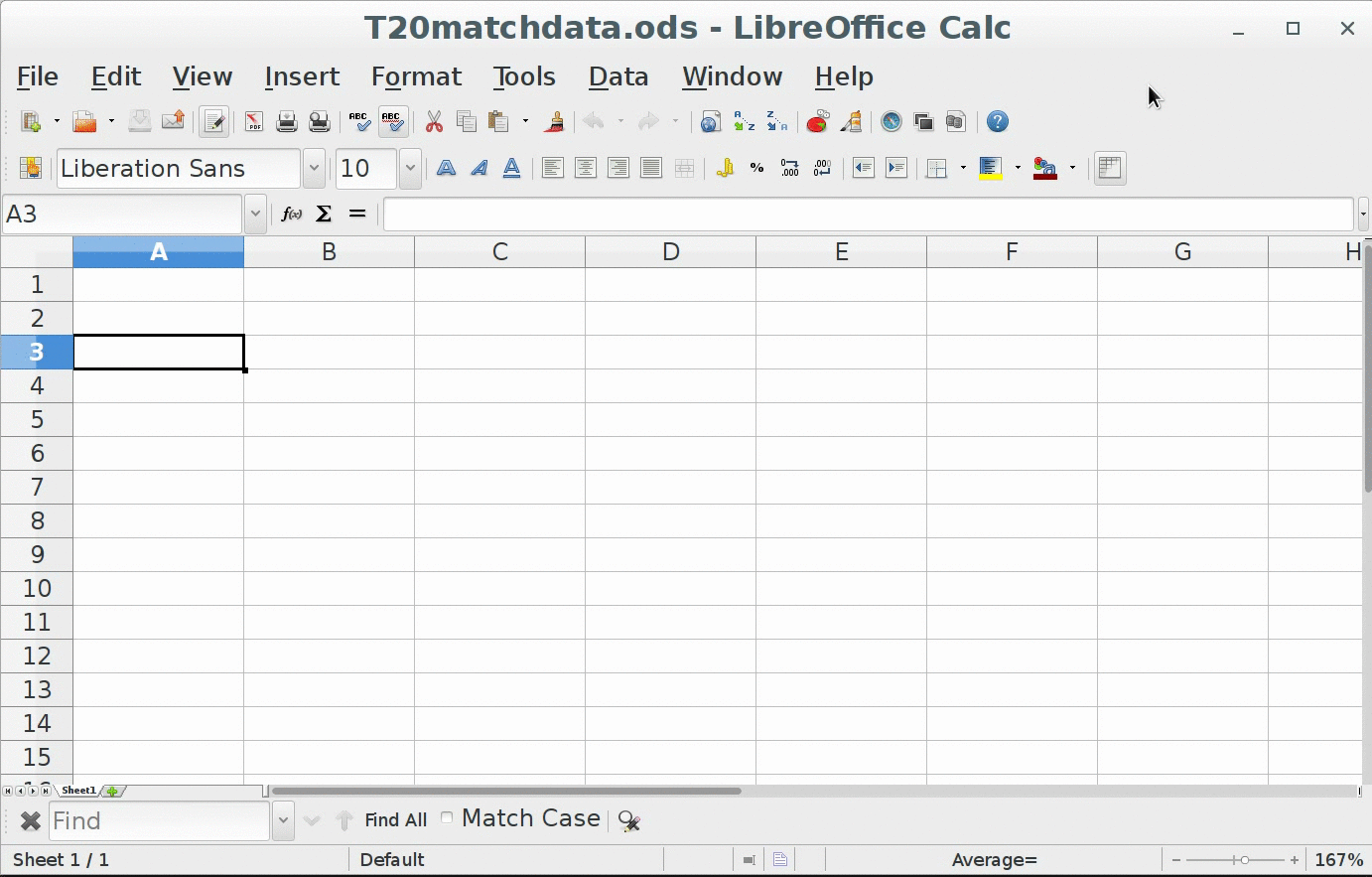Image resolution: width=1372 pixels, height=877 pixels.
Task: Select the Sheet1 tab
Action: pyautogui.click(x=78, y=791)
